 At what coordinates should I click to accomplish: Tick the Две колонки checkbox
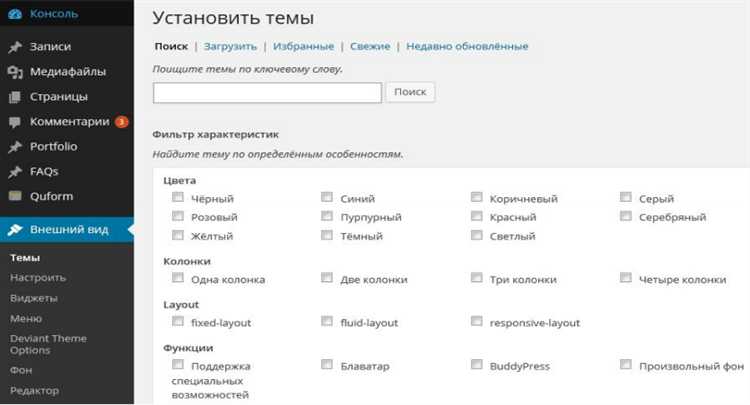(x=327, y=278)
